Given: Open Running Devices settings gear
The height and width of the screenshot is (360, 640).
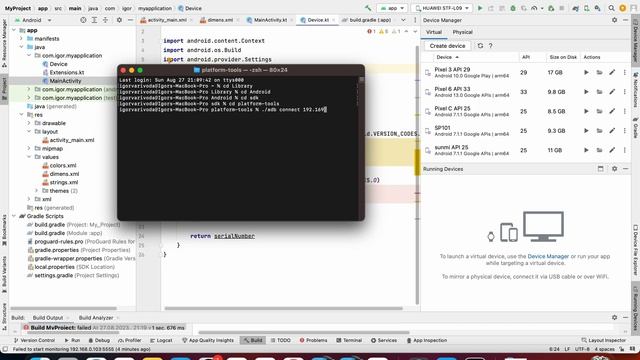Looking at the screenshot, I should pyautogui.click(x=614, y=169).
